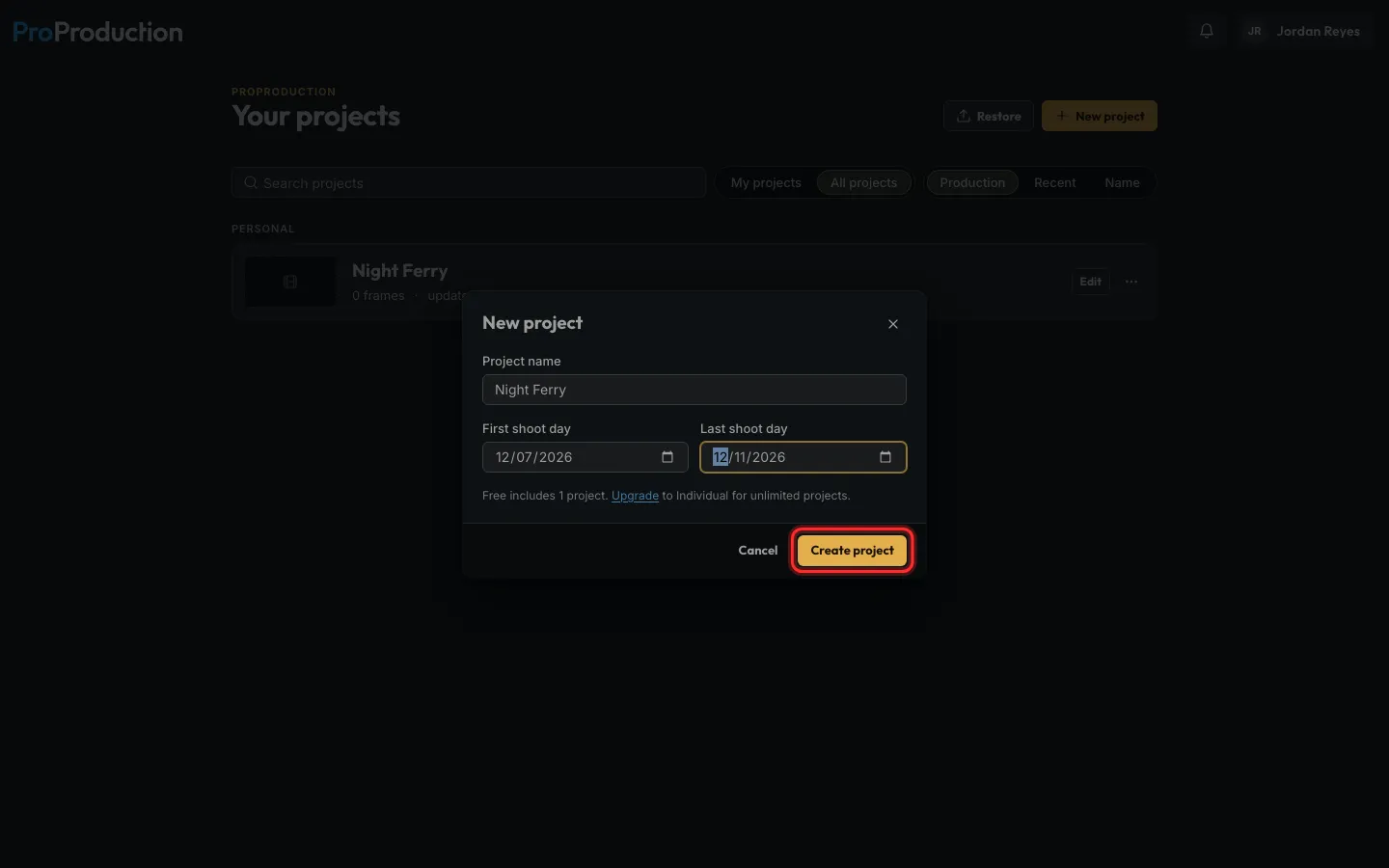Open the notifications bell
Viewport: 1389px width, 868px height.
1207,31
